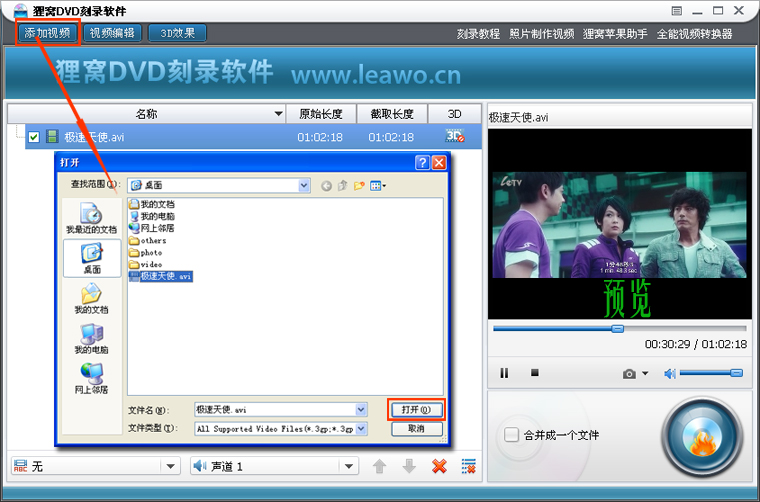Image resolution: width=760 pixels, height=502 pixels.
Task: Click the Back navigation icon in the dialog
Action: point(326,186)
